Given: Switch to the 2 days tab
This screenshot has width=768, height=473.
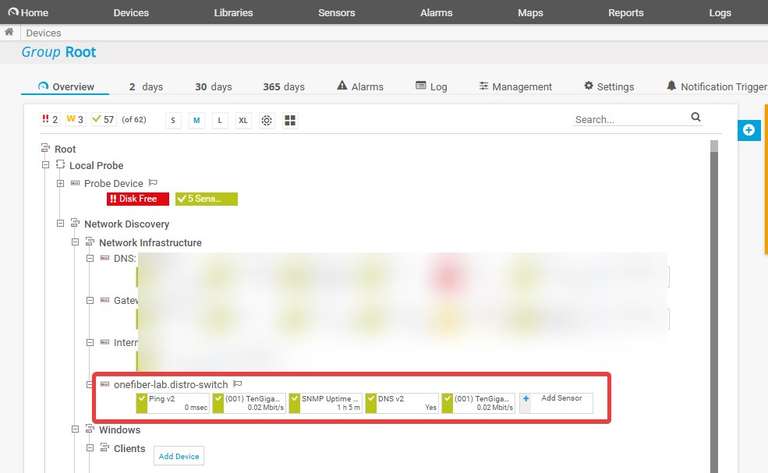Looking at the screenshot, I should [x=146, y=87].
